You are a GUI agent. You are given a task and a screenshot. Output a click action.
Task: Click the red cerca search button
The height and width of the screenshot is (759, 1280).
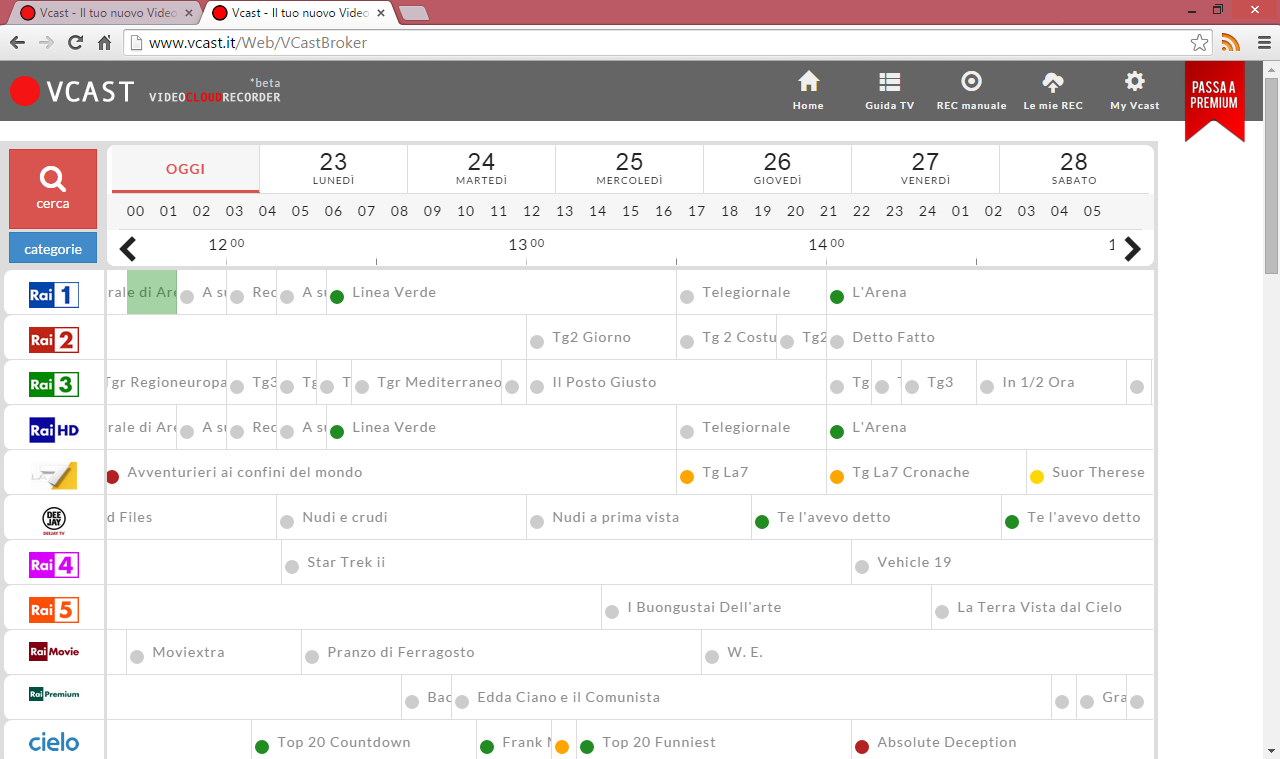pos(53,189)
